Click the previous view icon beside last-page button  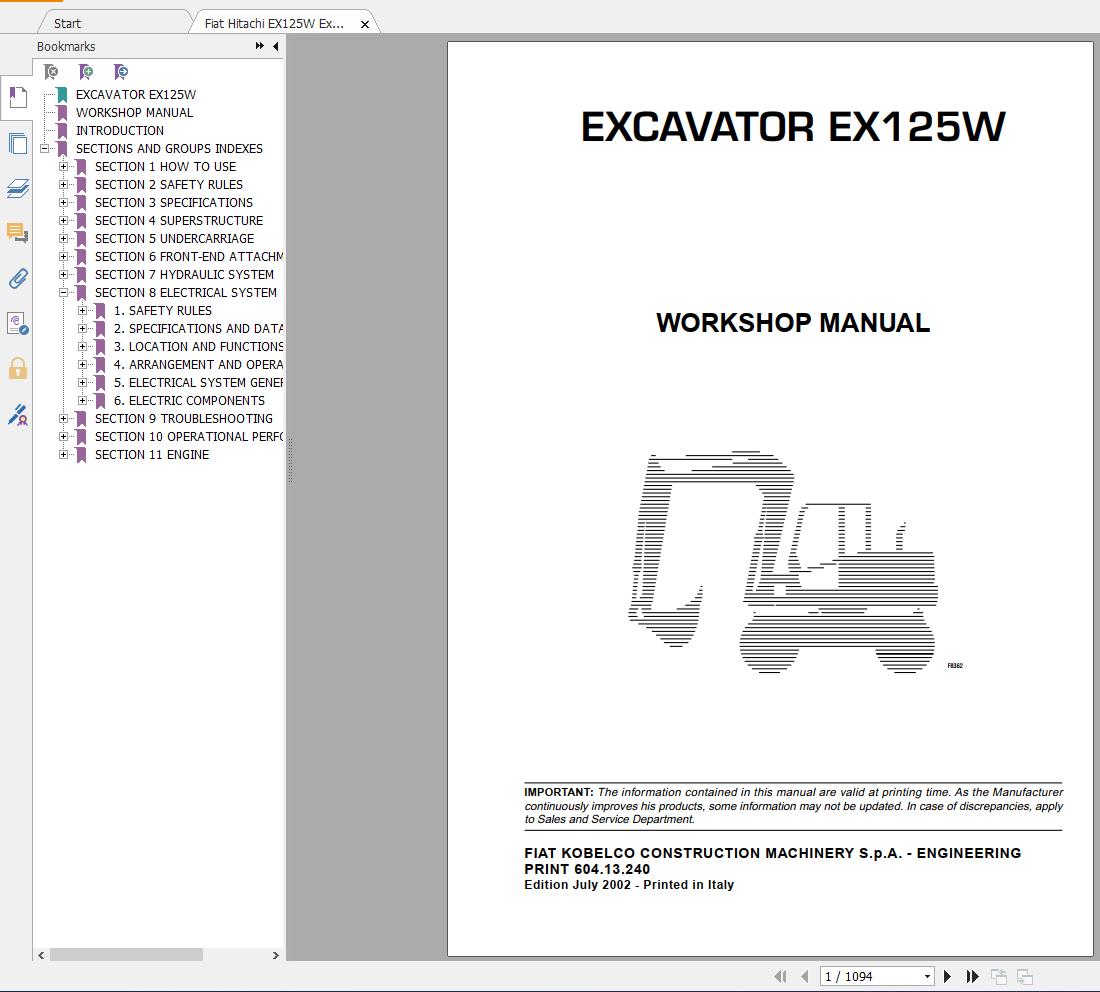pyautogui.click(x=999, y=976)
